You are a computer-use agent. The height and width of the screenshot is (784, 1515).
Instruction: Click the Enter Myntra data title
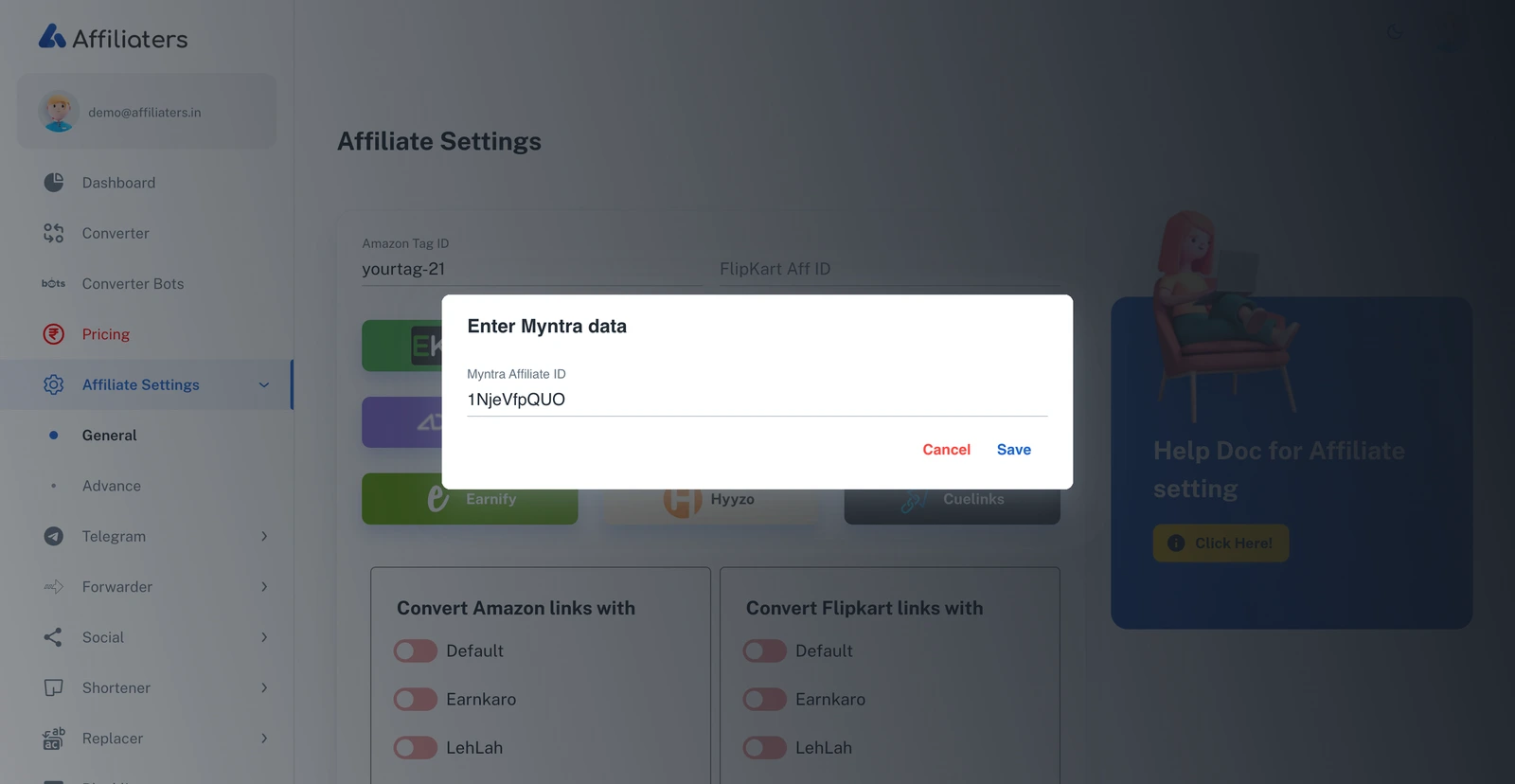[x=547, y=326]
